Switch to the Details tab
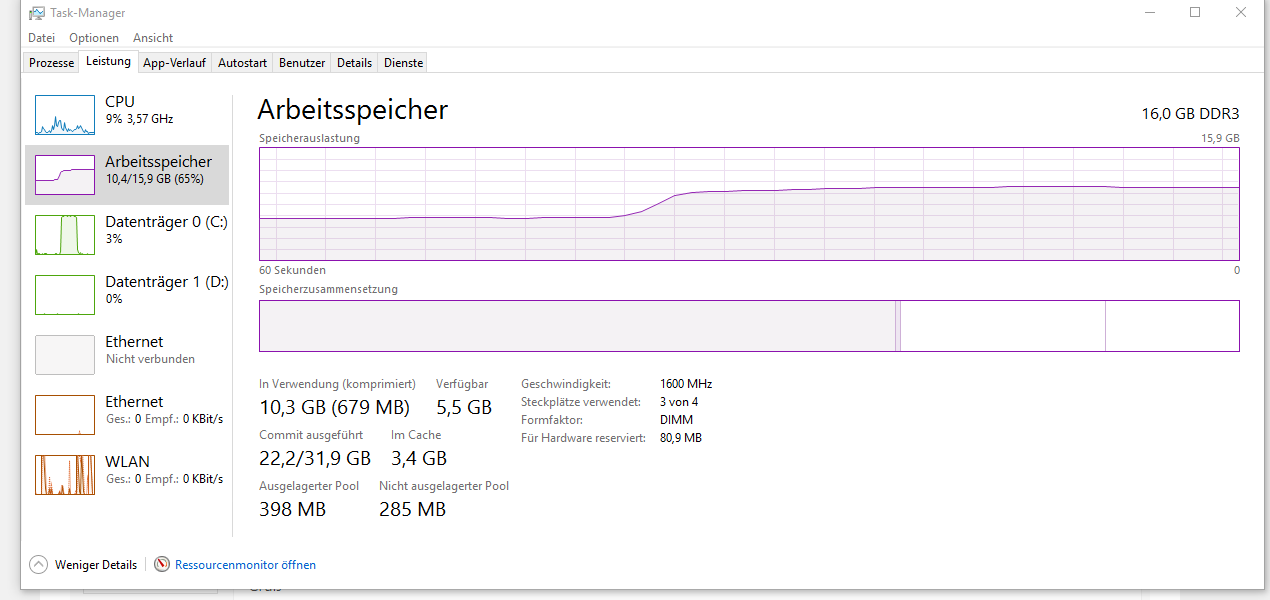The width and height of the screenshot is (1270, 600). coord(354,63)
